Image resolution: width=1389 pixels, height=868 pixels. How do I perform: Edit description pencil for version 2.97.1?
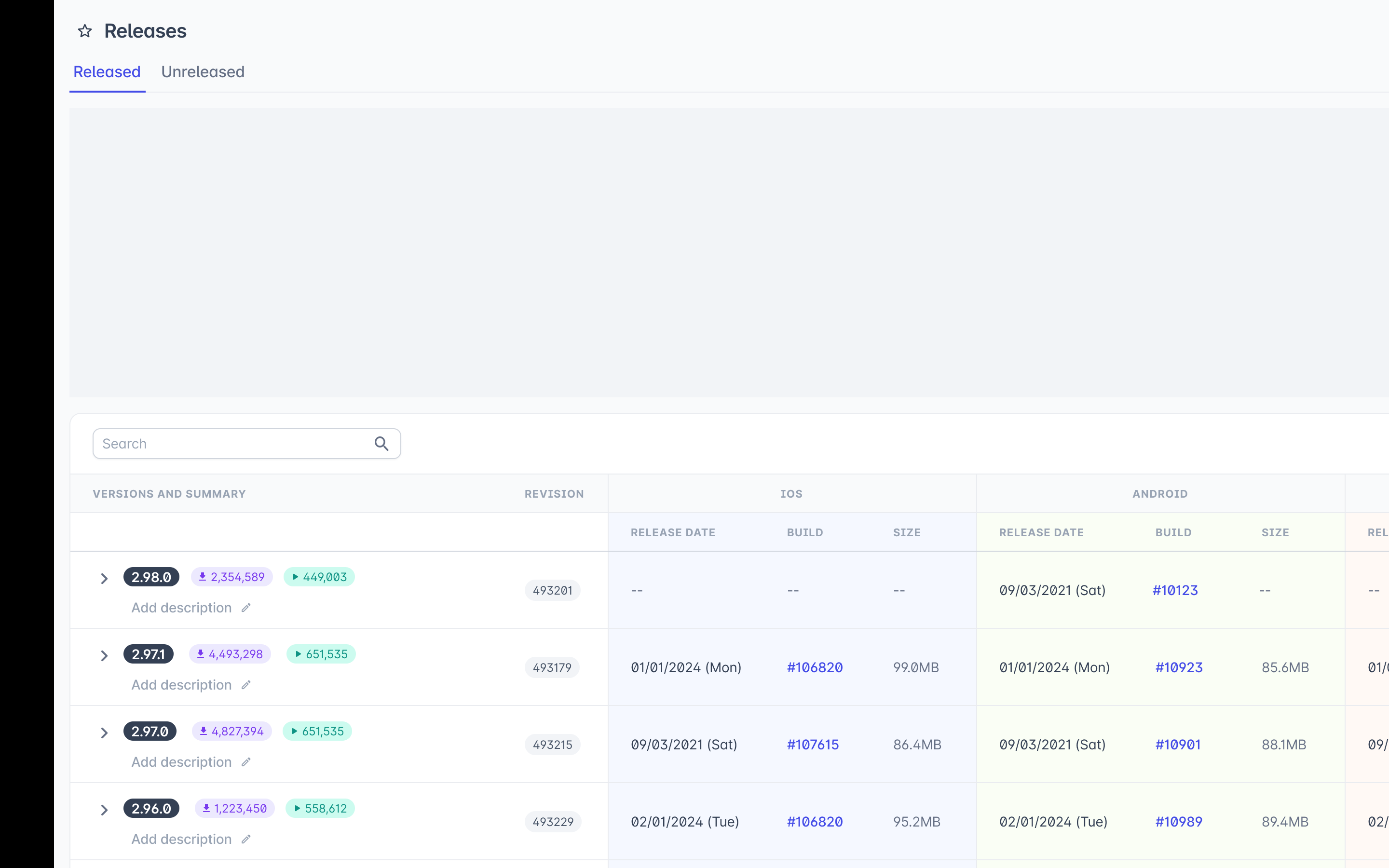pos(246,685)
